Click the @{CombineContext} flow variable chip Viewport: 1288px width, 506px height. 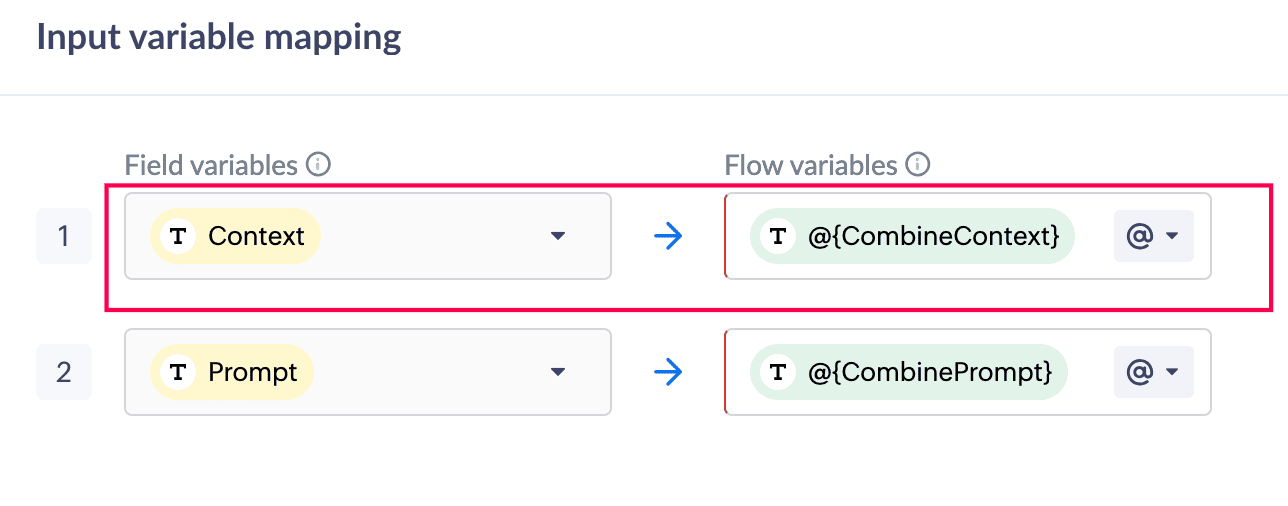coord(932,237)
